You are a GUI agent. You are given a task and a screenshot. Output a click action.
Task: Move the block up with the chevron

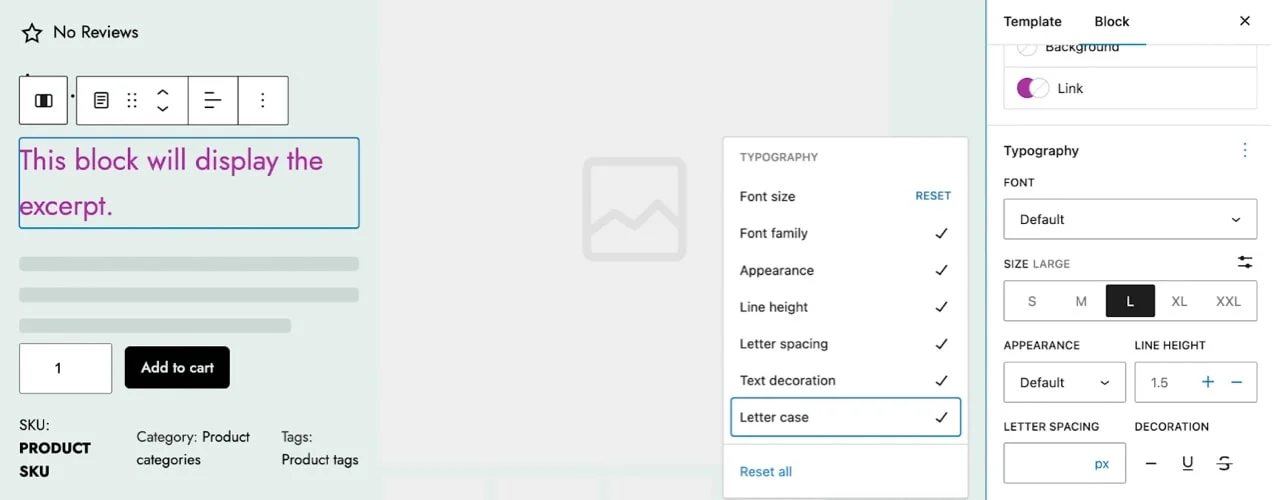(162, 92)
